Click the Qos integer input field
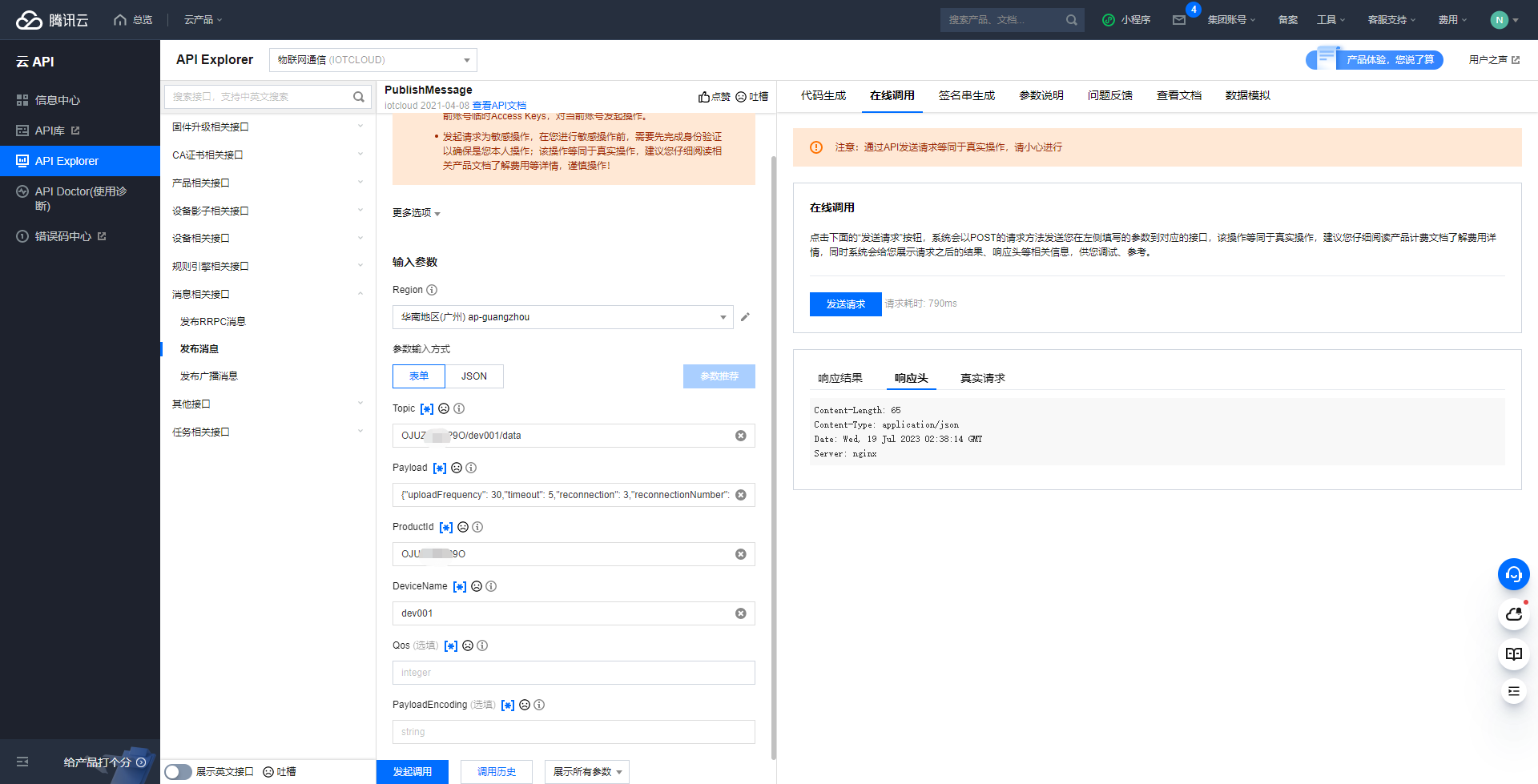Viewport: 1538px width, 784px height. (574, 673)
